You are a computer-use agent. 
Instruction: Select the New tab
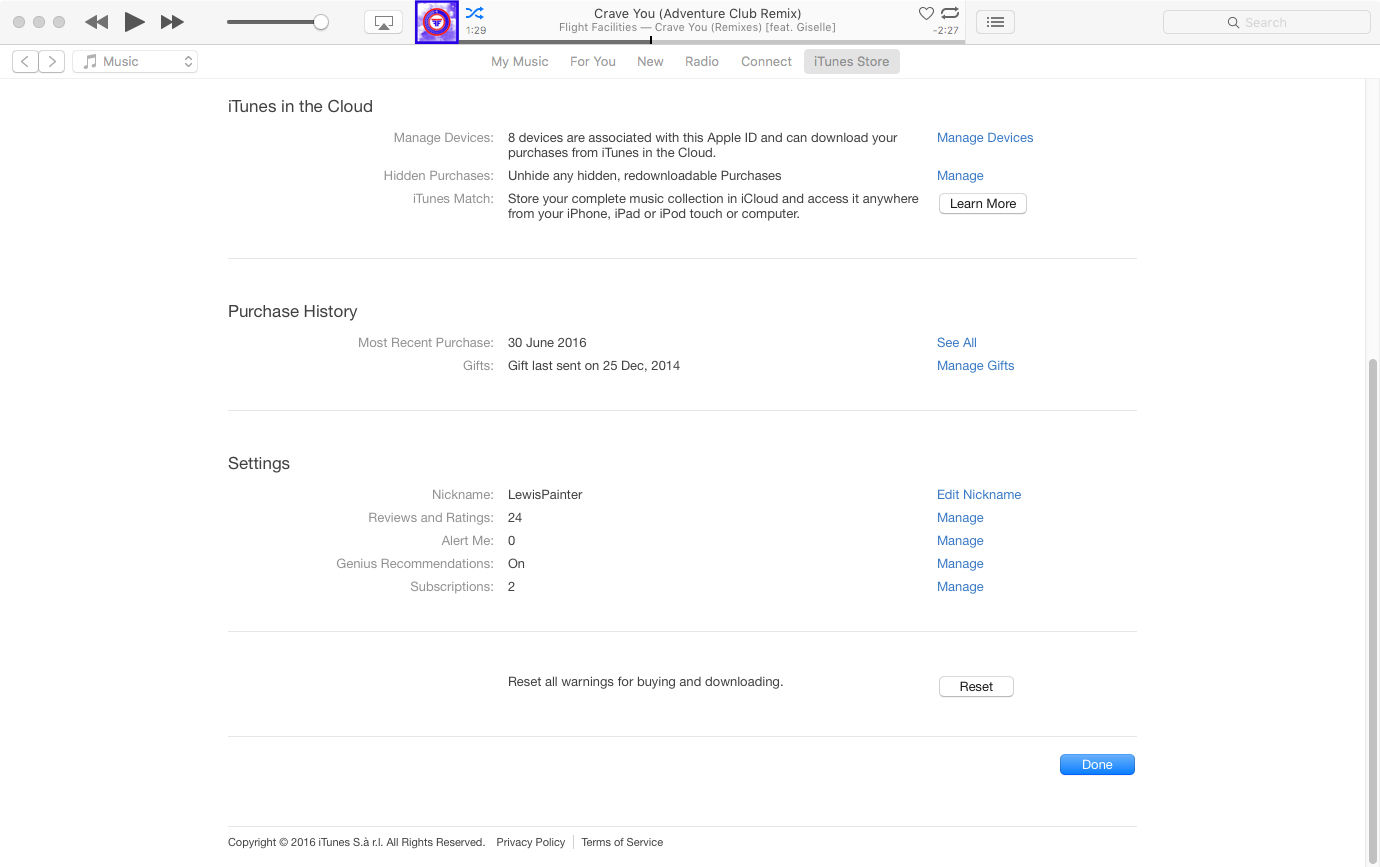click(x=650, y=62)
